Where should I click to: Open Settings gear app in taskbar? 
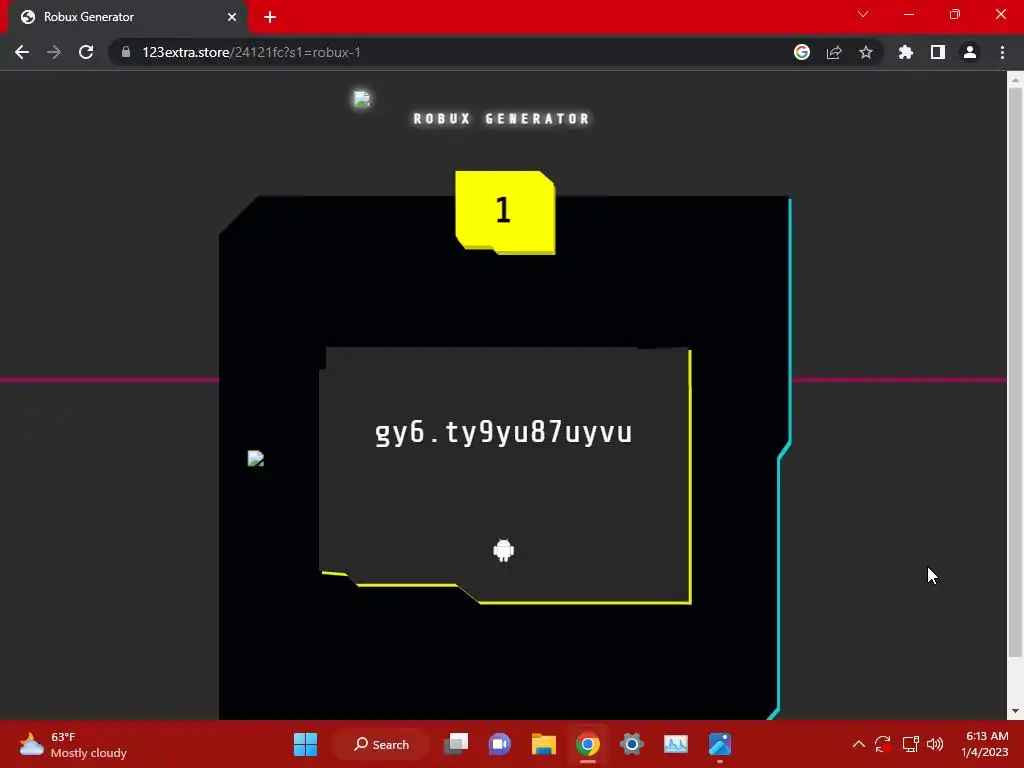coord(632,744)
